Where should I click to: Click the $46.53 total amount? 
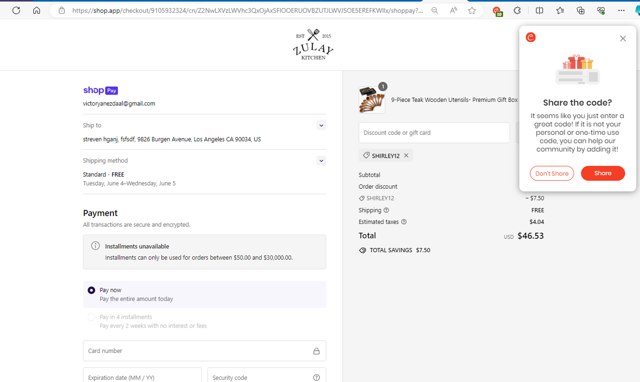530,236
